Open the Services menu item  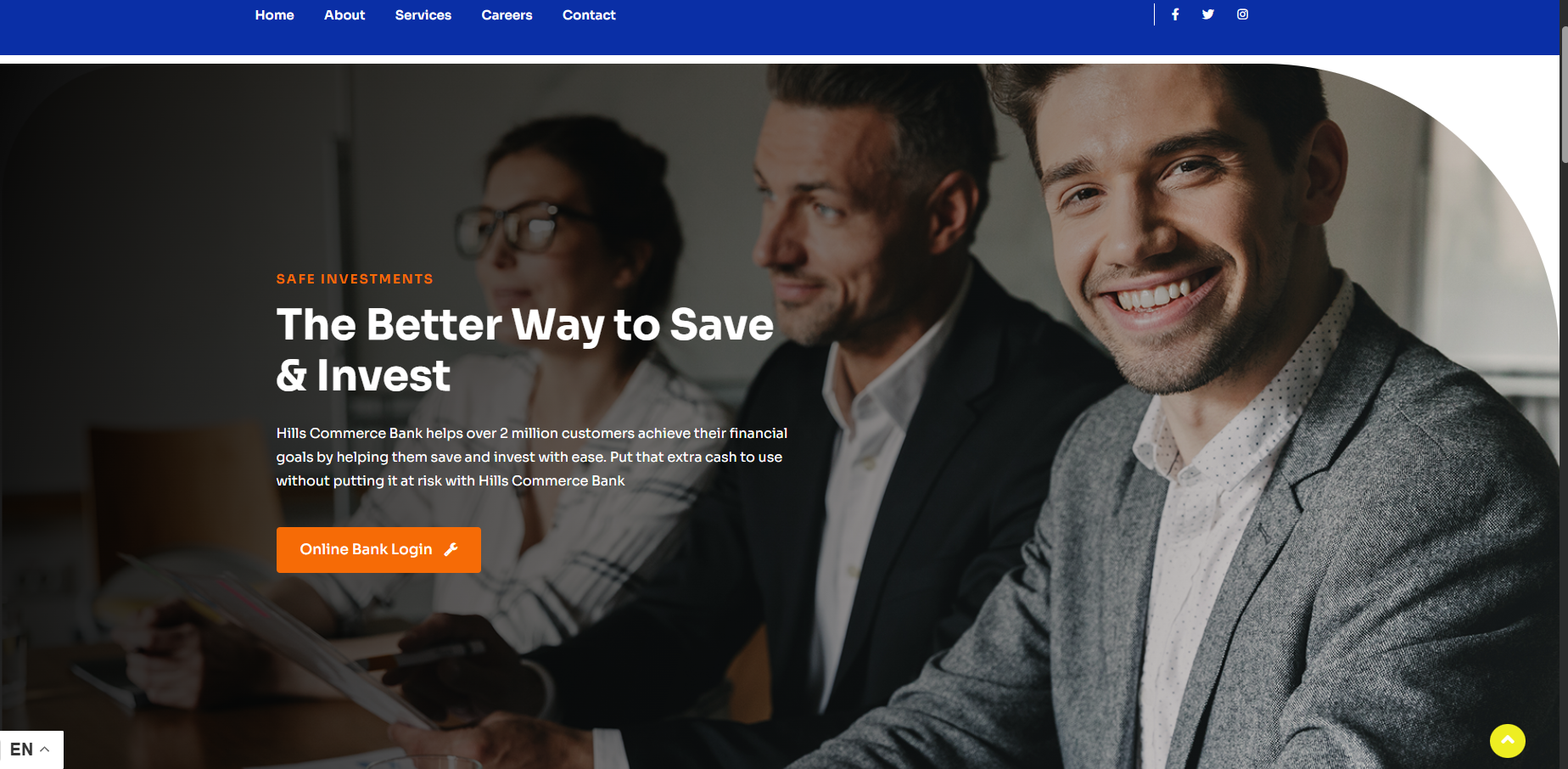(x=423, y=15)
